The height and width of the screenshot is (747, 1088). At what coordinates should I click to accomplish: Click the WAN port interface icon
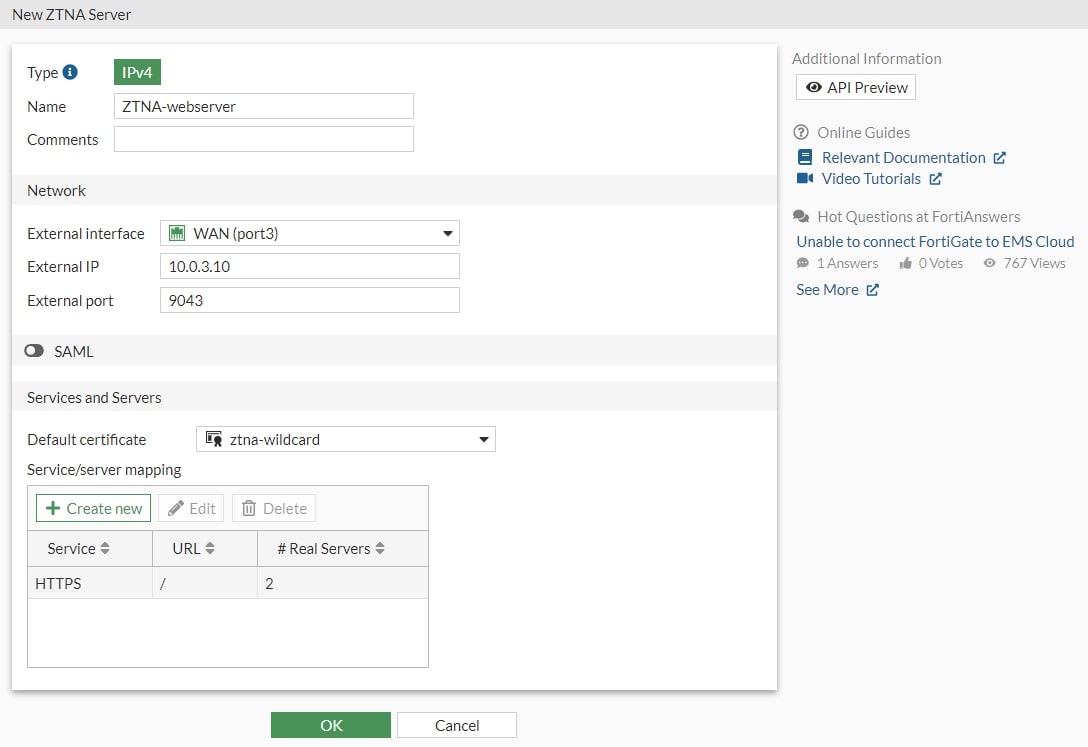click(x=178, y=234)
